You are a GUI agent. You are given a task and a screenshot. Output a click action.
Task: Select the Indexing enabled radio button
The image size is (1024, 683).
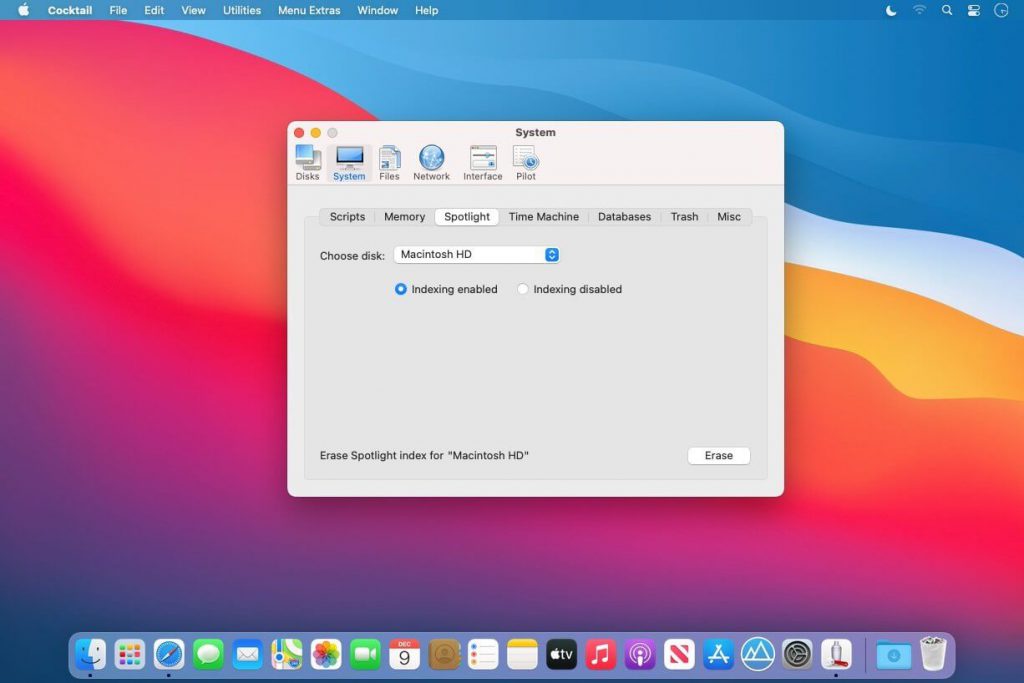401,289
